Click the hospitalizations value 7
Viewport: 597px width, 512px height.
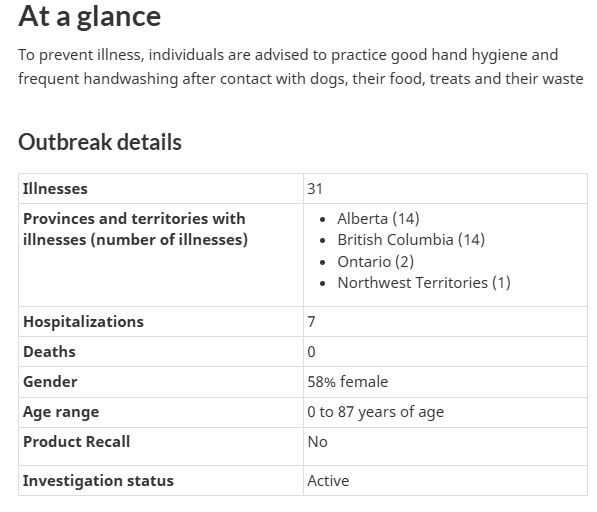tap(311, 322)
